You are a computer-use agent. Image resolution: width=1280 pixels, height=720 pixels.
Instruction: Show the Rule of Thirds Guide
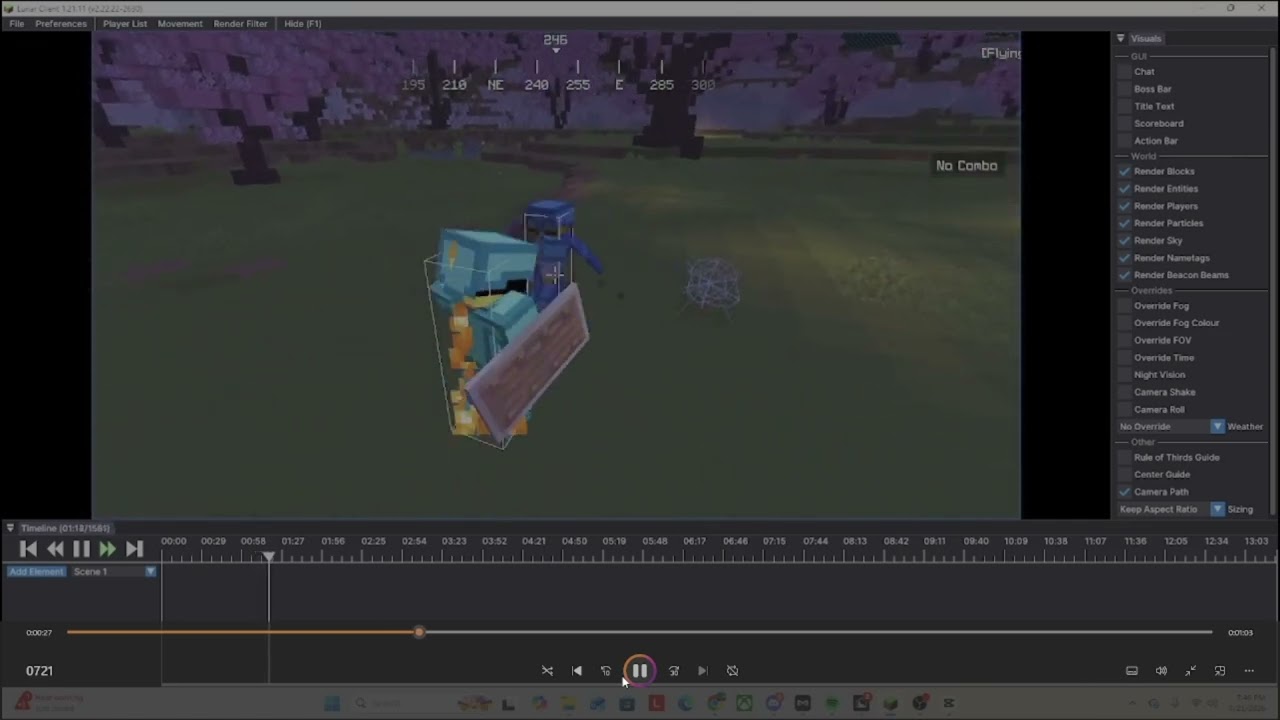click(1125, 458)
